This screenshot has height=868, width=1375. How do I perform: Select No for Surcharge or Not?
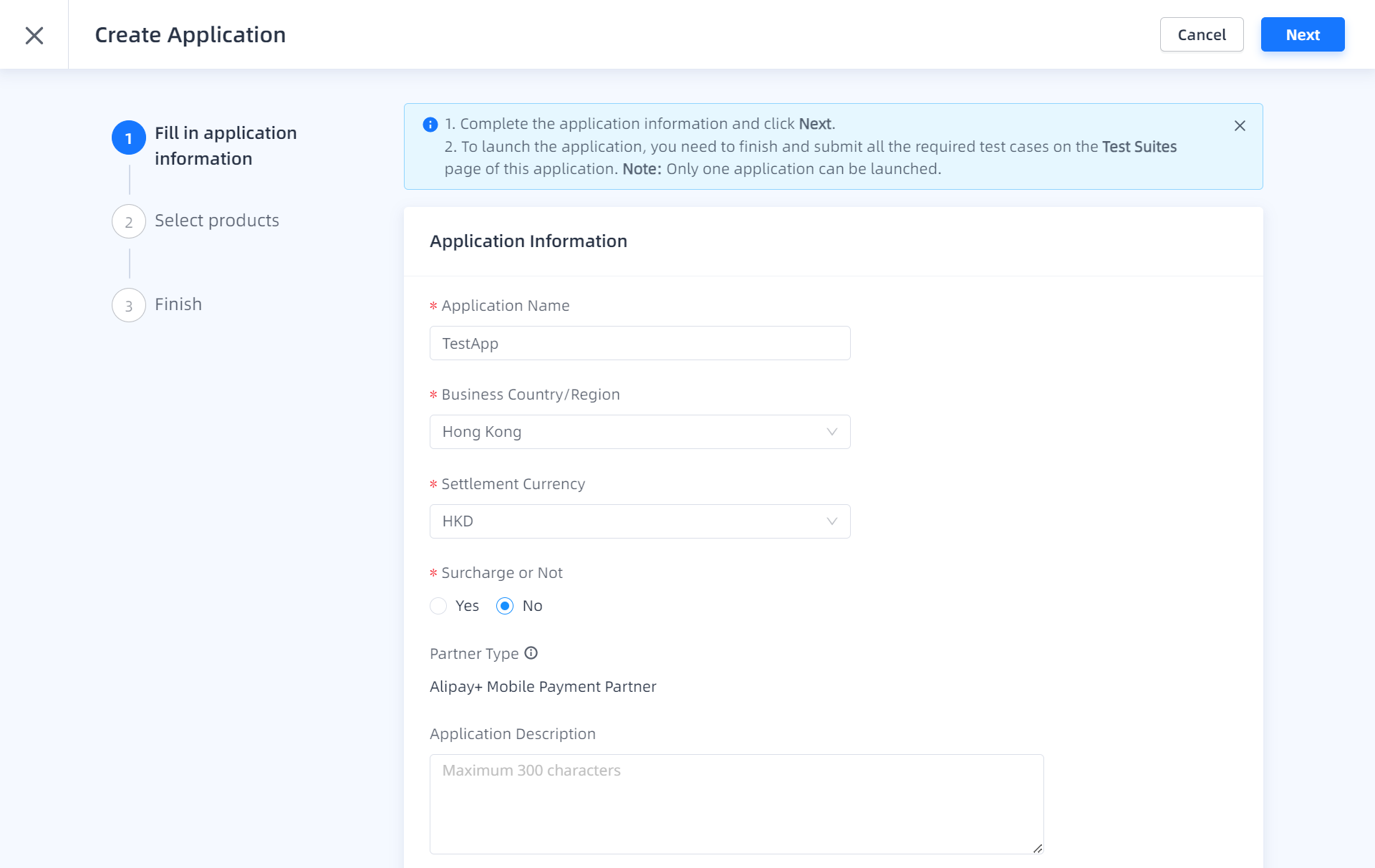[505, 607]
